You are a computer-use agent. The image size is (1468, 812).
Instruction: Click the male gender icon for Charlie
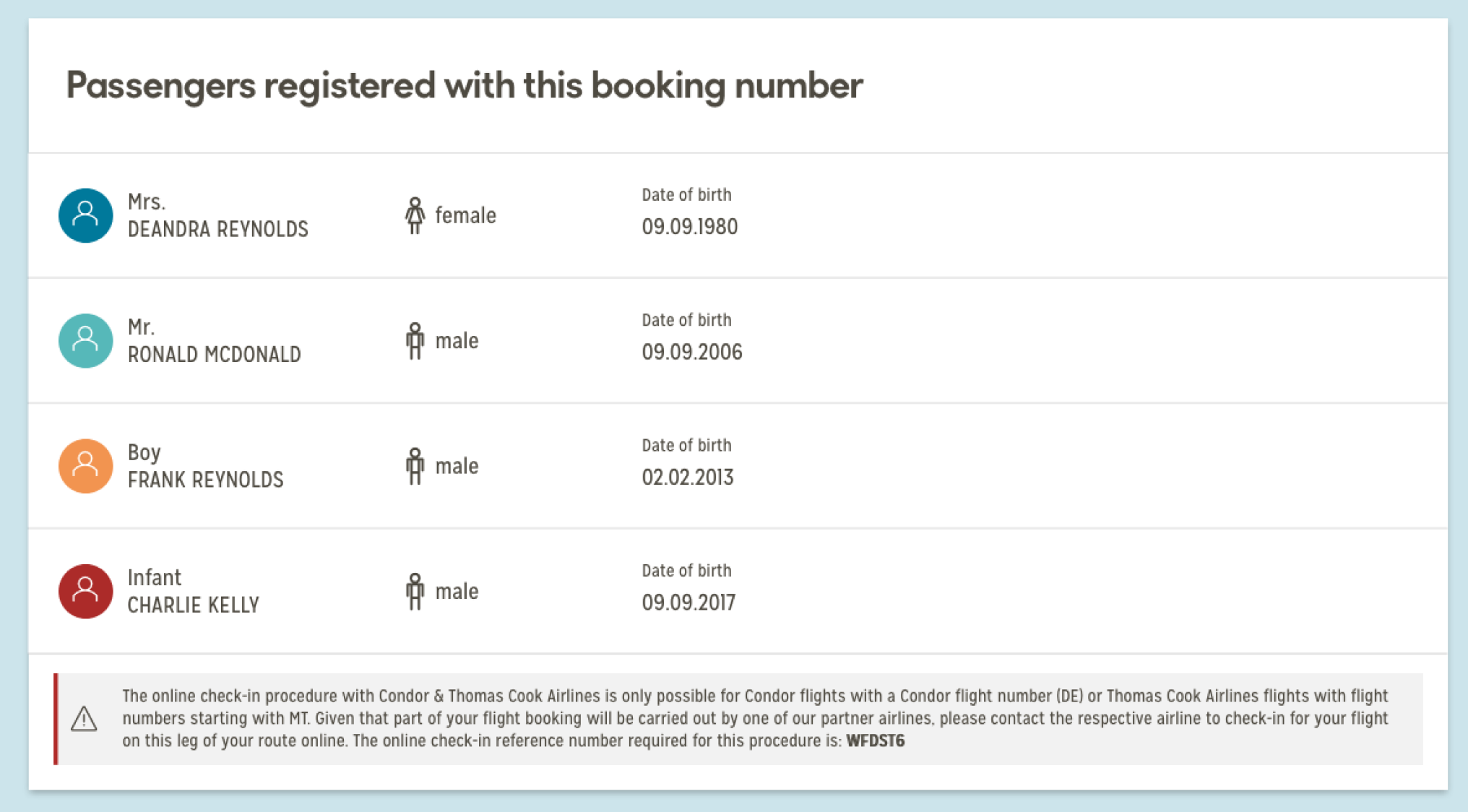(415, 592)
